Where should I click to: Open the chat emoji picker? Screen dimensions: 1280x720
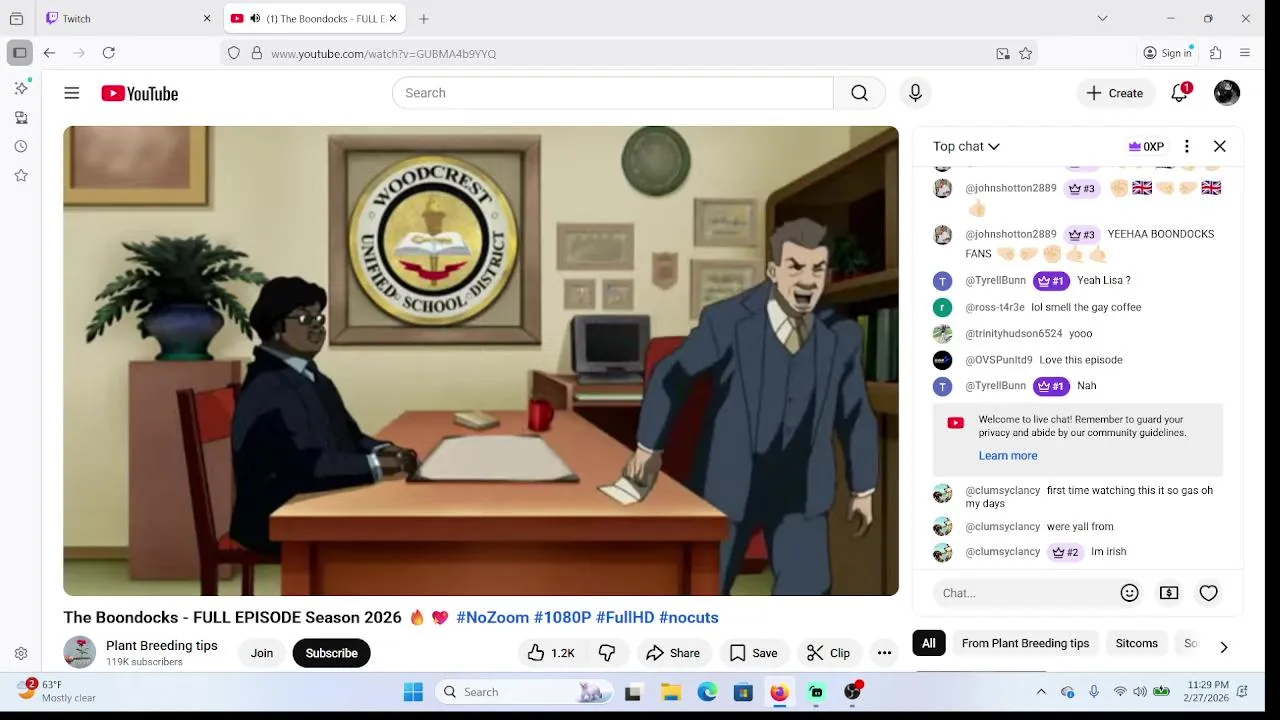point(1130,593)
